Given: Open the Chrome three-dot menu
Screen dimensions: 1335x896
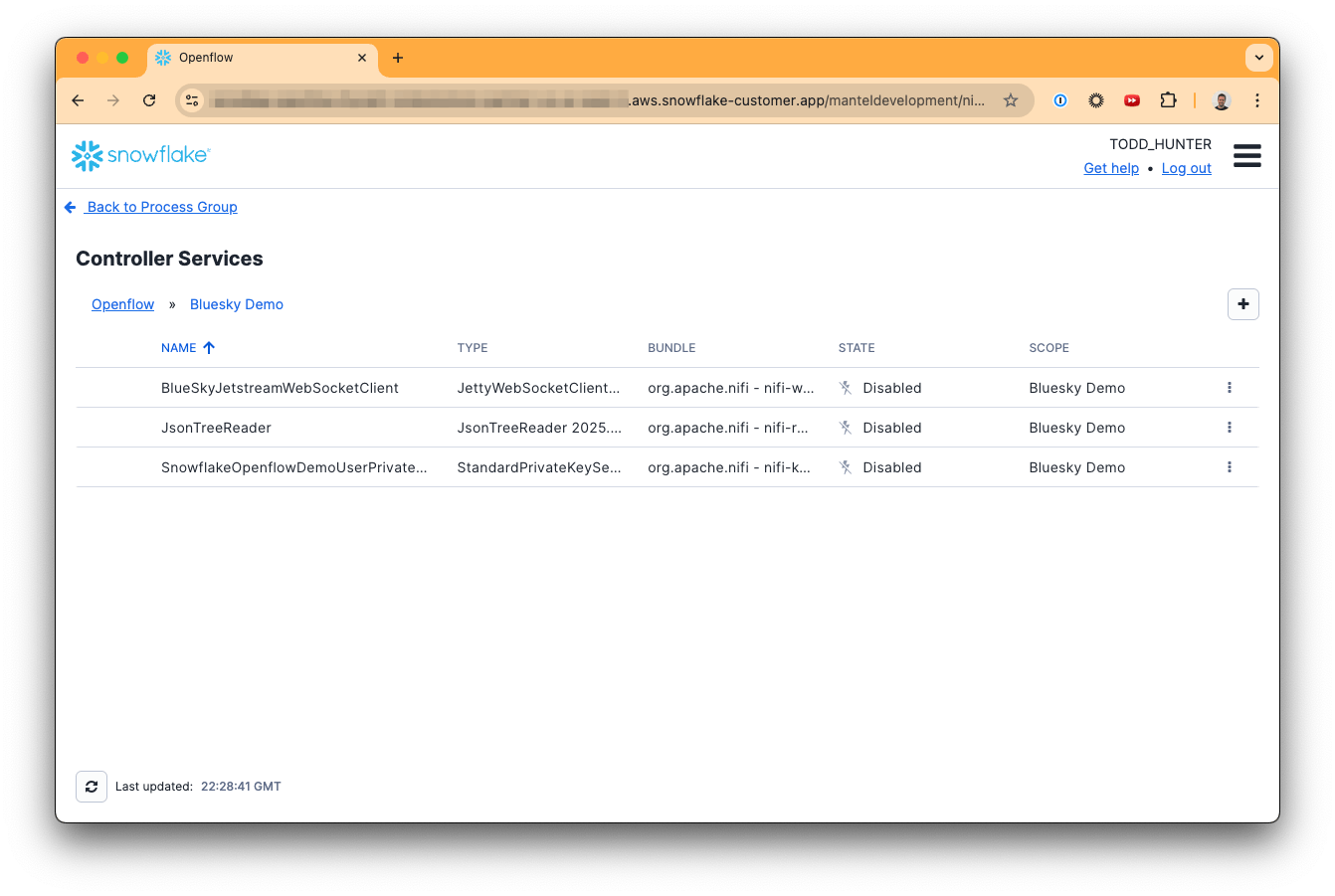Looking at the screenshot, I should coord(1257,100).
